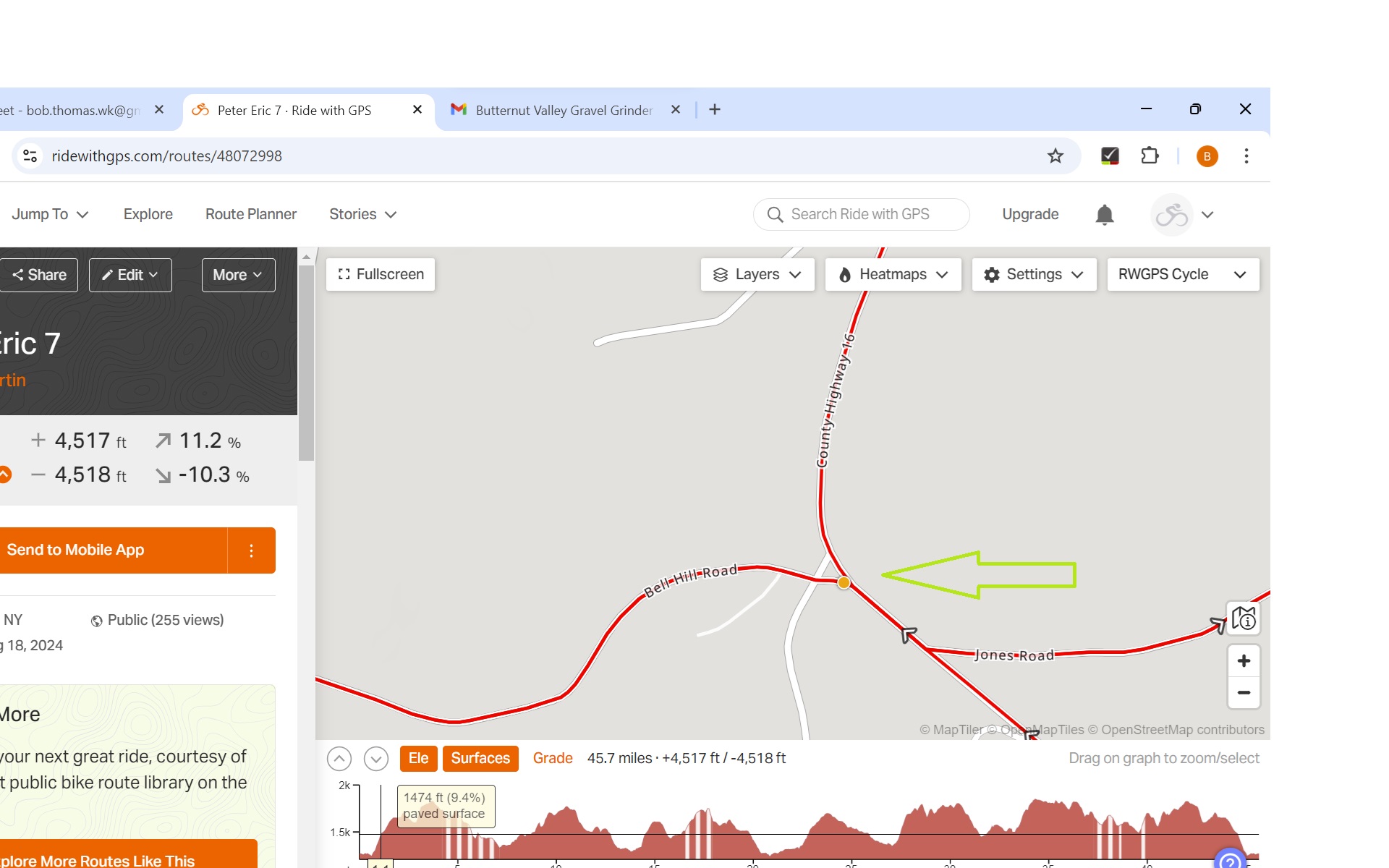The height and width of the screenshot is (868, 1389).
Task: Expand the Layers dropdown
Action: (757, 275)
